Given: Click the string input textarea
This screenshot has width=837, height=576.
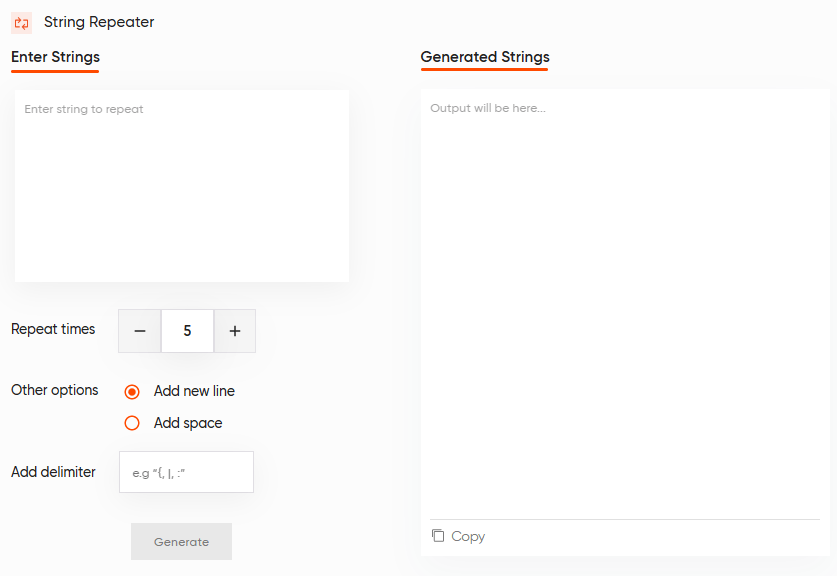Looking at the screenshot, I should 181,185.
